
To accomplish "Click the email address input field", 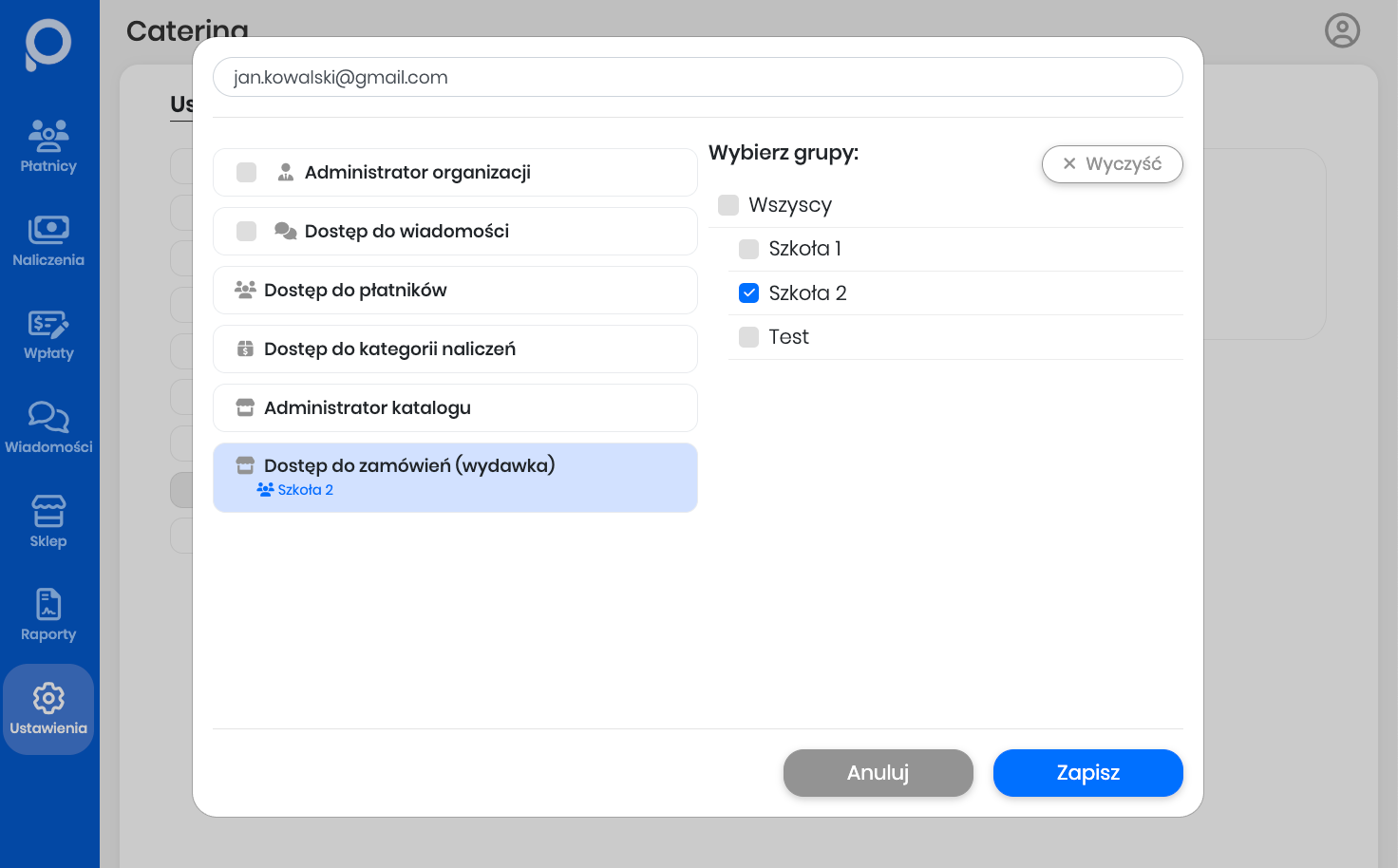I will [x=697, y=78].
